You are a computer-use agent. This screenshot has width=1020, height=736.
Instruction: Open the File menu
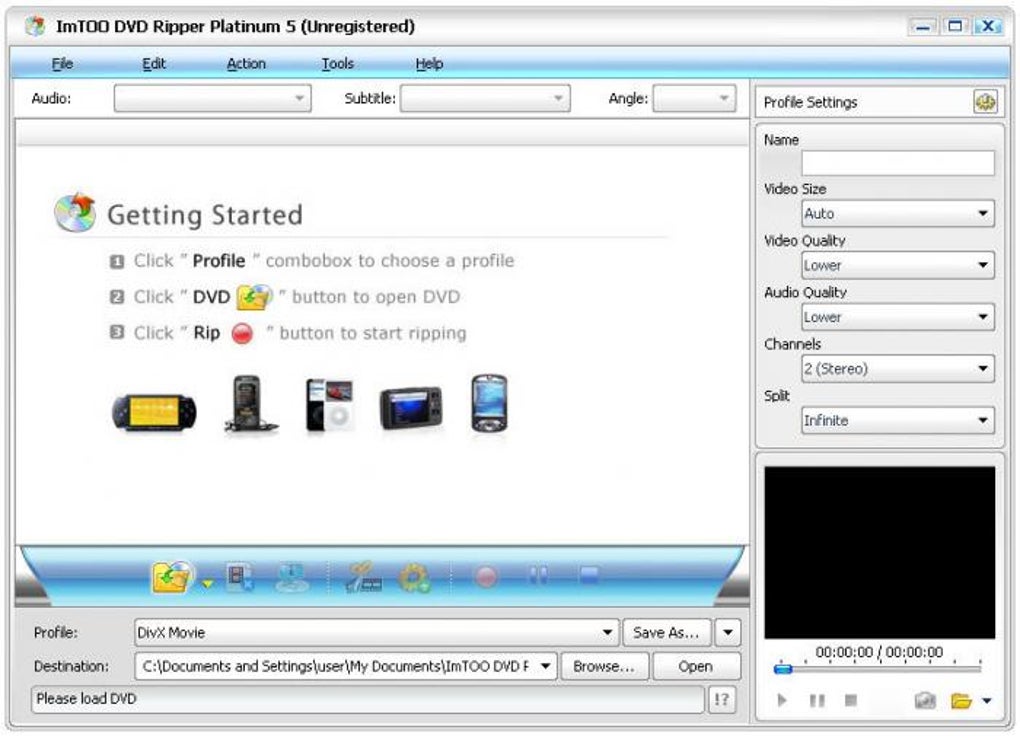tap(62, 64)
